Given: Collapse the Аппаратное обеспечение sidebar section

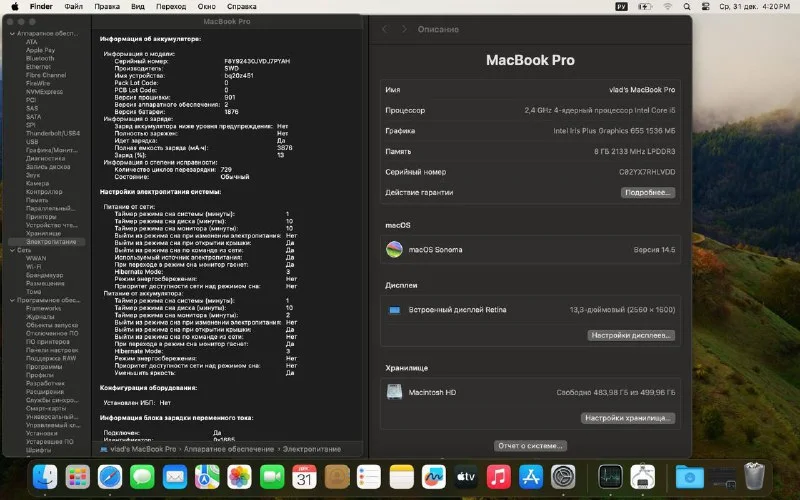Looking at the screenshot, I should (x=12, y=34).
